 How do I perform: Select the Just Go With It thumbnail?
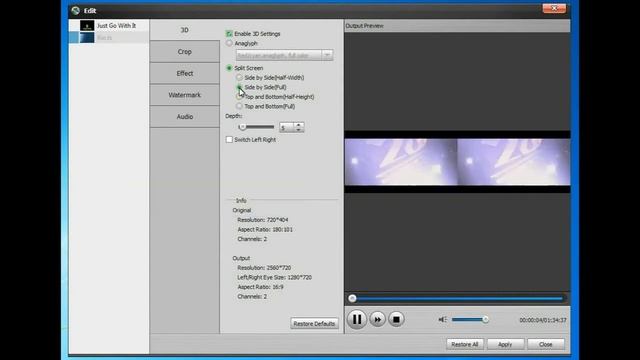click(87, 26)
